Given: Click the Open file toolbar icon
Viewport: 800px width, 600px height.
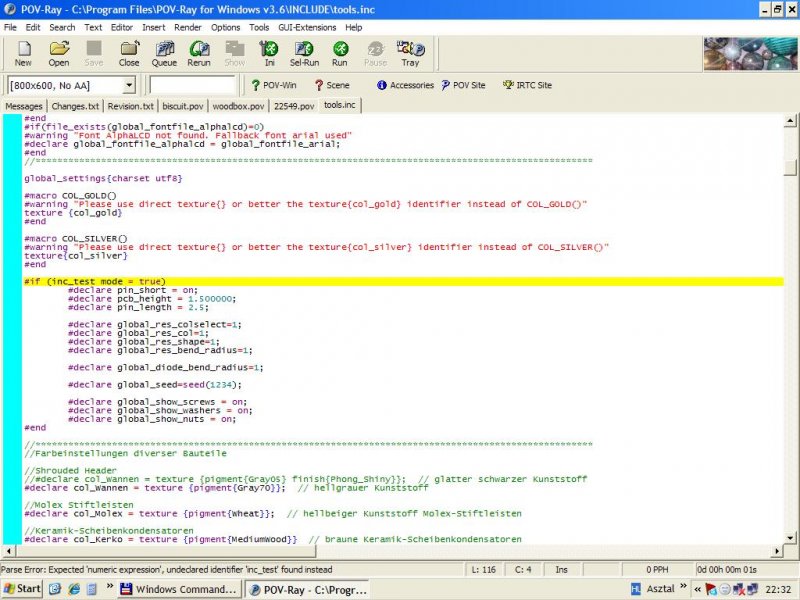Looking at the screenshot, I should (x=59, y=54).
